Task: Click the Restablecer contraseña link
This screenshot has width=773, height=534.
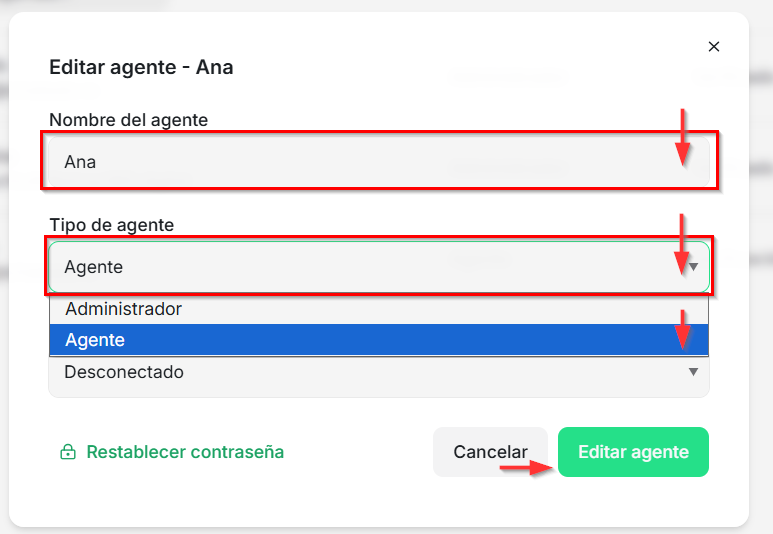Action: coord(185,452)
